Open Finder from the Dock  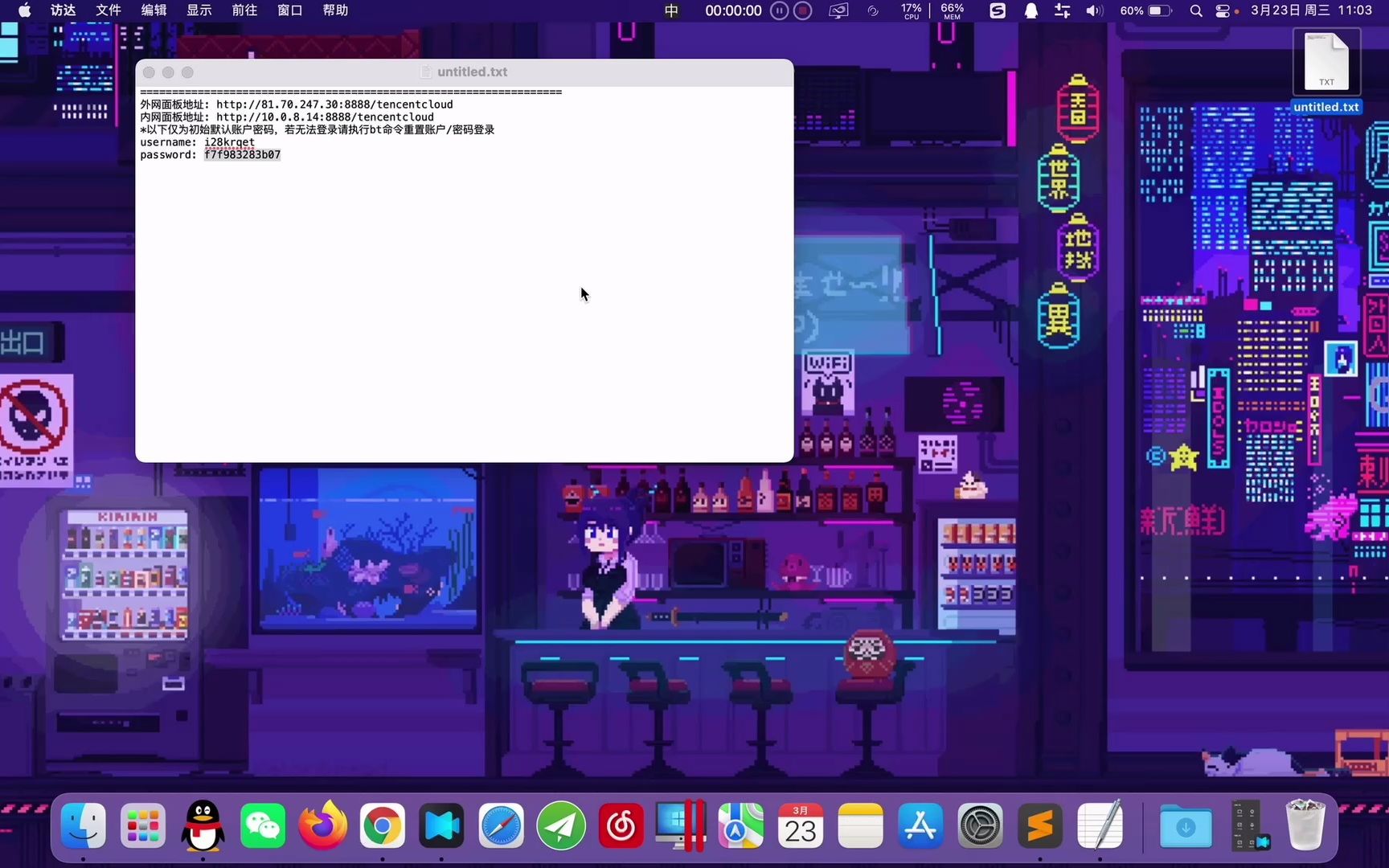(x=84, y=825)
